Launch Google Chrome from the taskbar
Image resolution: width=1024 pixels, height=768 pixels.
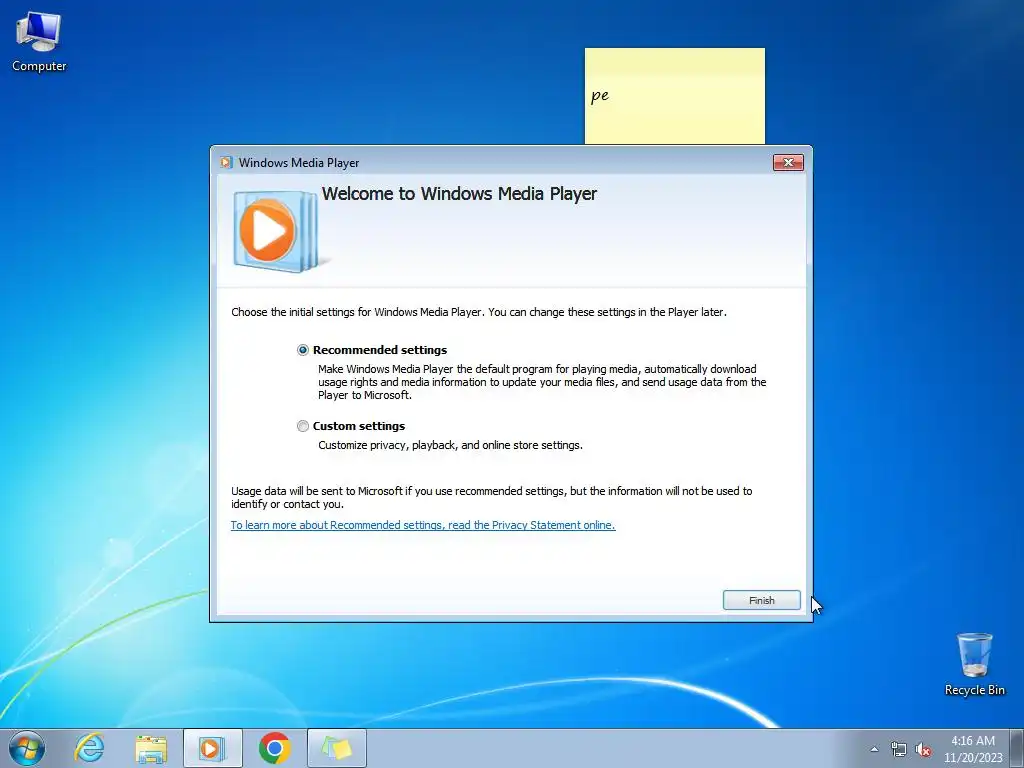tap(274, 748)
